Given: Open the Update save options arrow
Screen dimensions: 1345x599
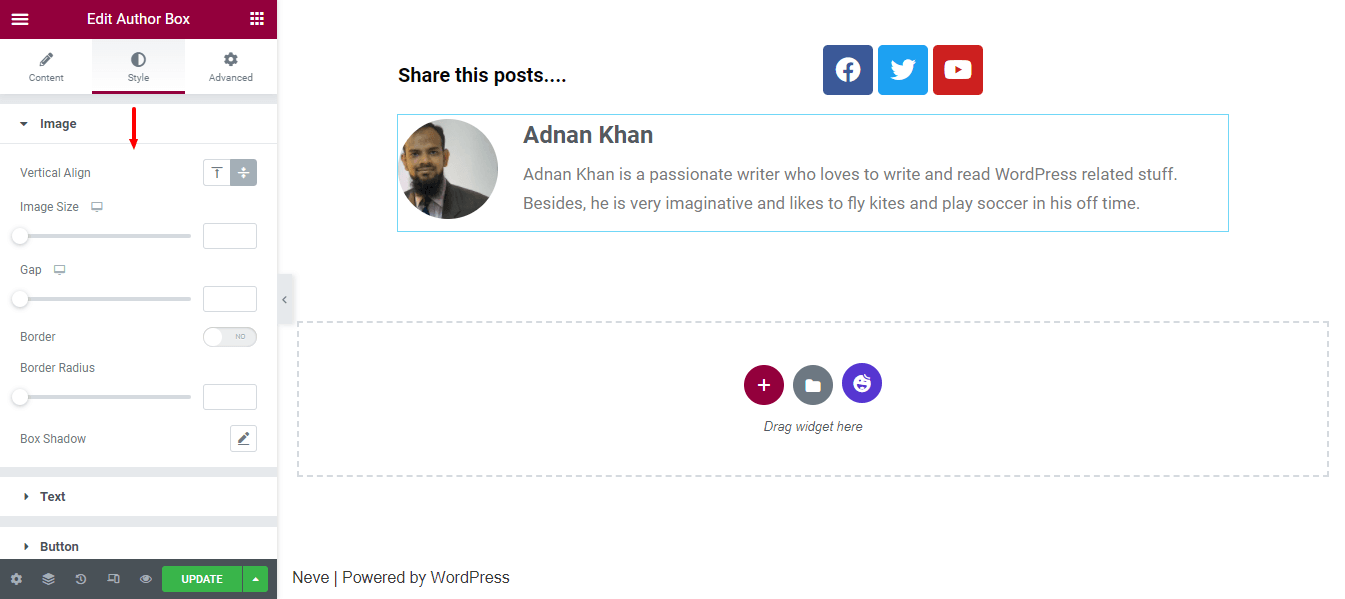Looking at the screenshot, I should pyautogui.click(x=256, y=579).
